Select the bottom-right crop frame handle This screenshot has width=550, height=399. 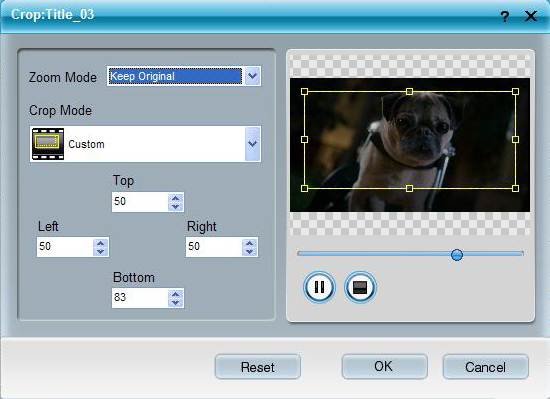coord(515,188)
